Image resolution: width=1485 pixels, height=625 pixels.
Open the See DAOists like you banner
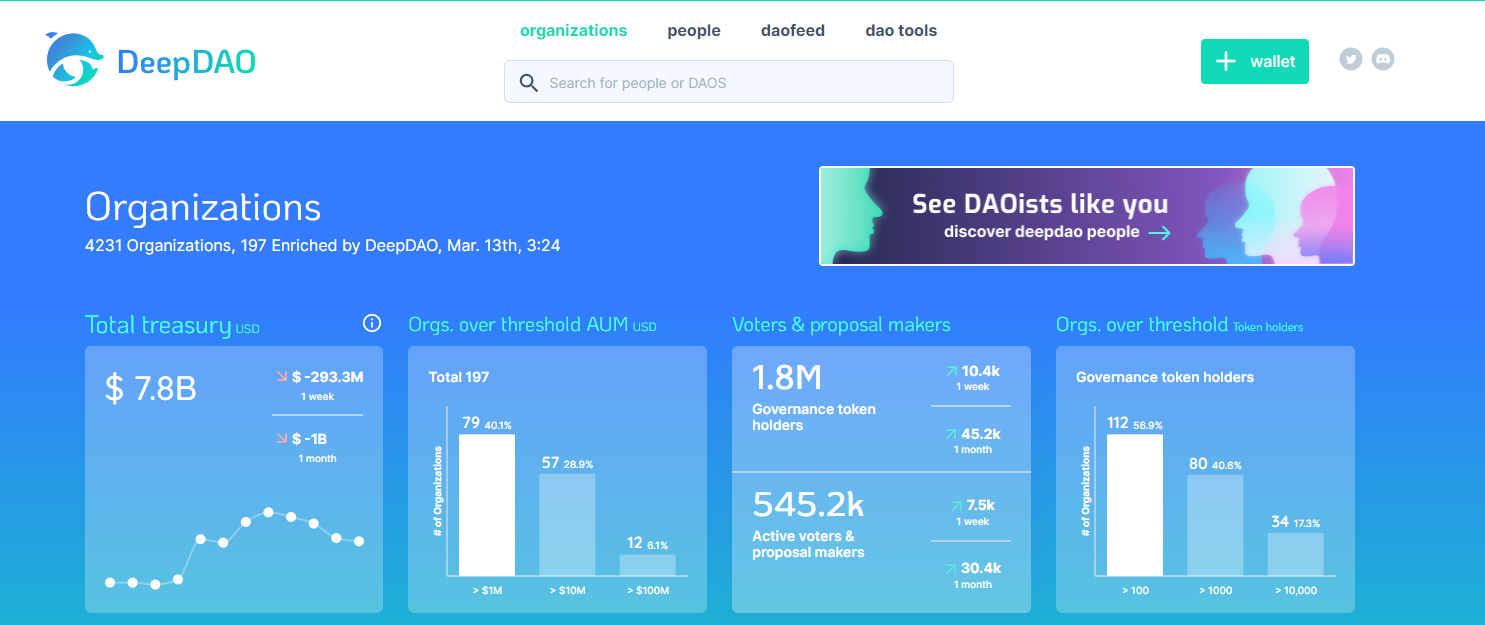[1087, 216]
